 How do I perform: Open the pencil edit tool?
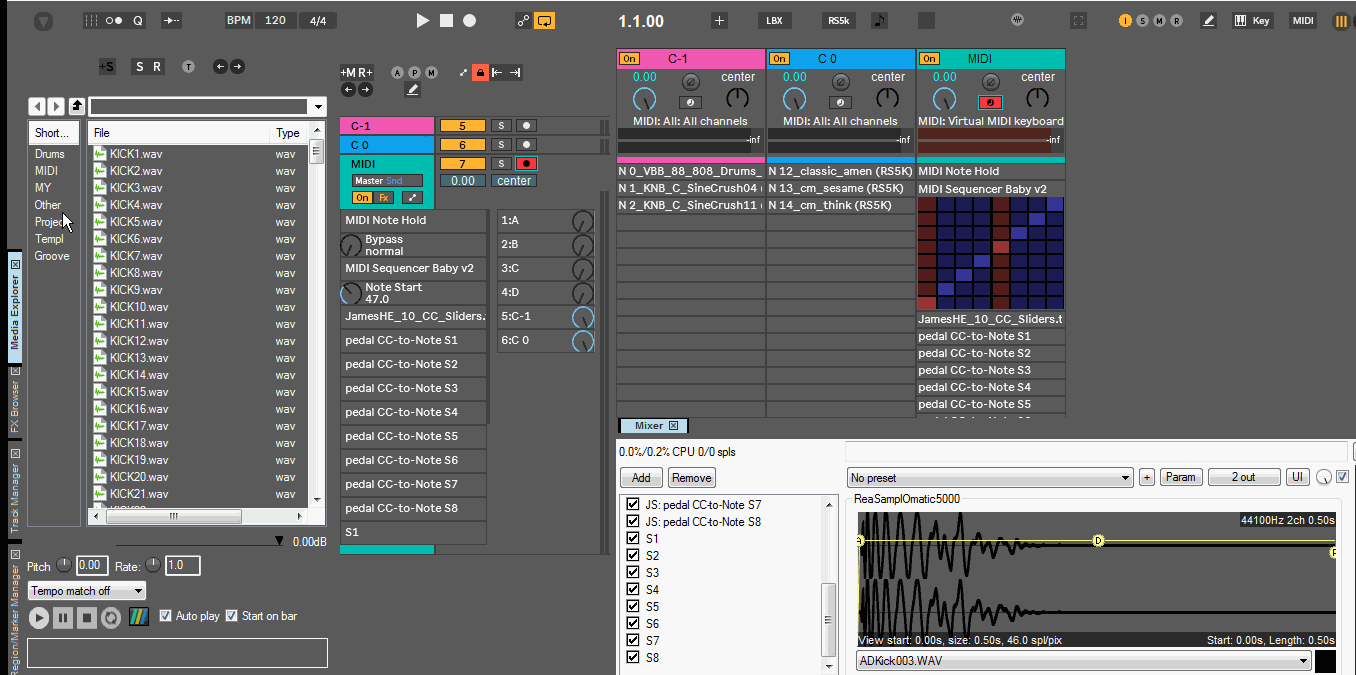click(x=1208, y=20)
